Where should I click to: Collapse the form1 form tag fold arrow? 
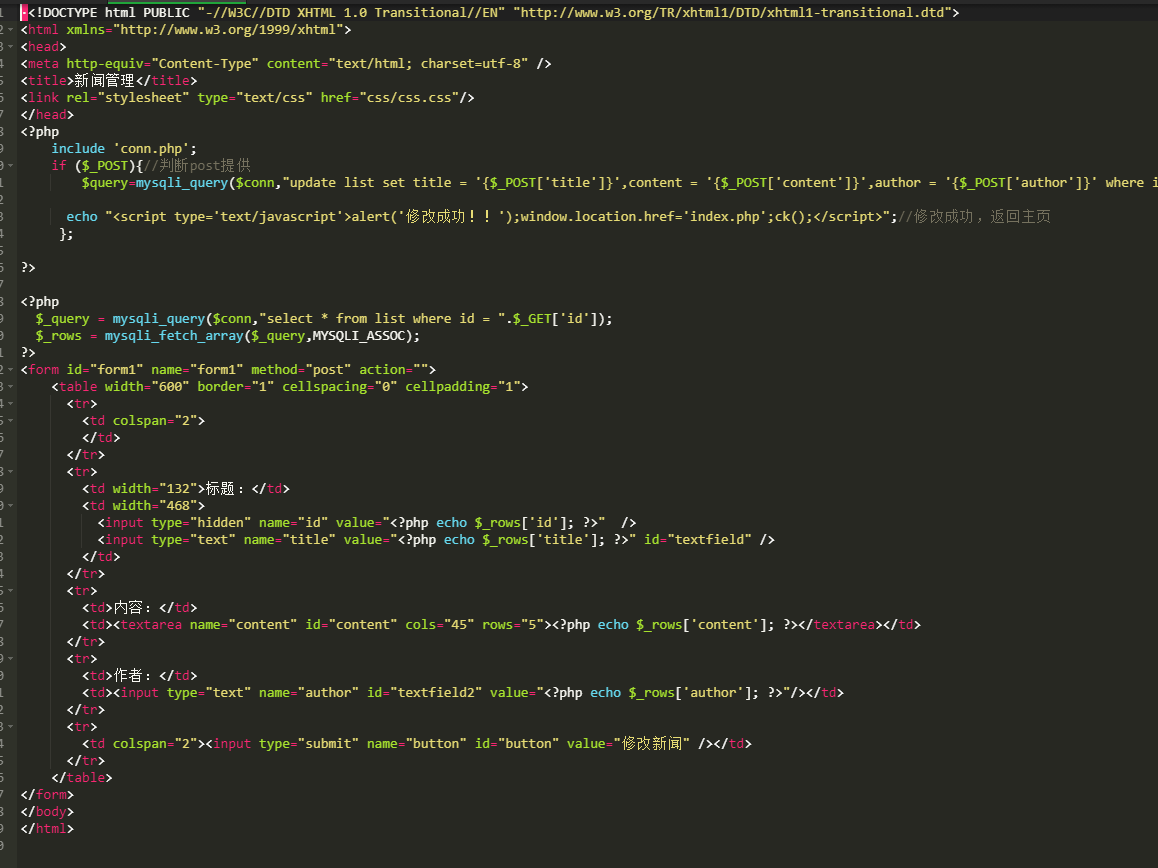pos(10,370)
